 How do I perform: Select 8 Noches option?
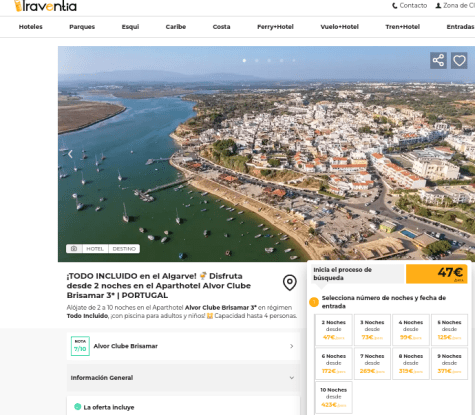[411, 364]
